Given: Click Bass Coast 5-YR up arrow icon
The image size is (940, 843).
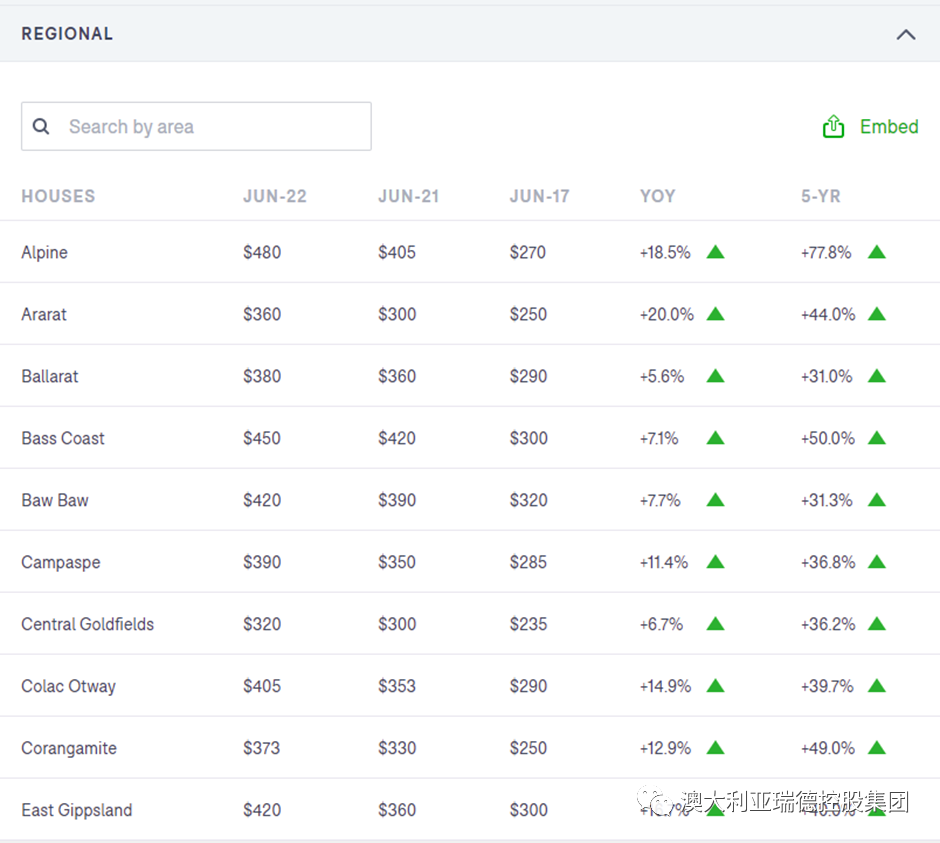Looking at the screenshot, I should coord(877,438).
